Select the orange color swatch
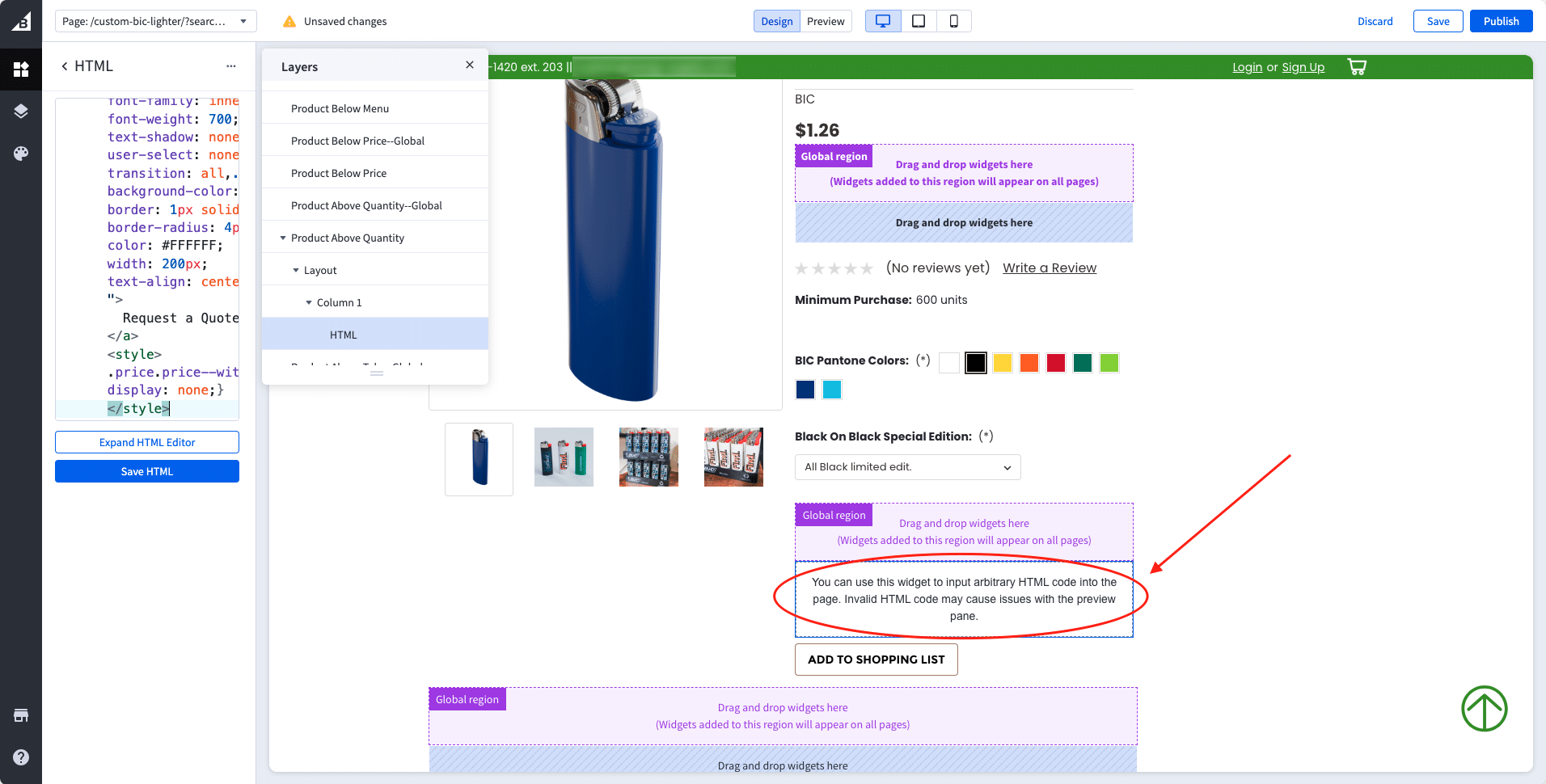The width and height of the screenshot is (1546, 784). pyautogui.click(x=1029, y=363)
